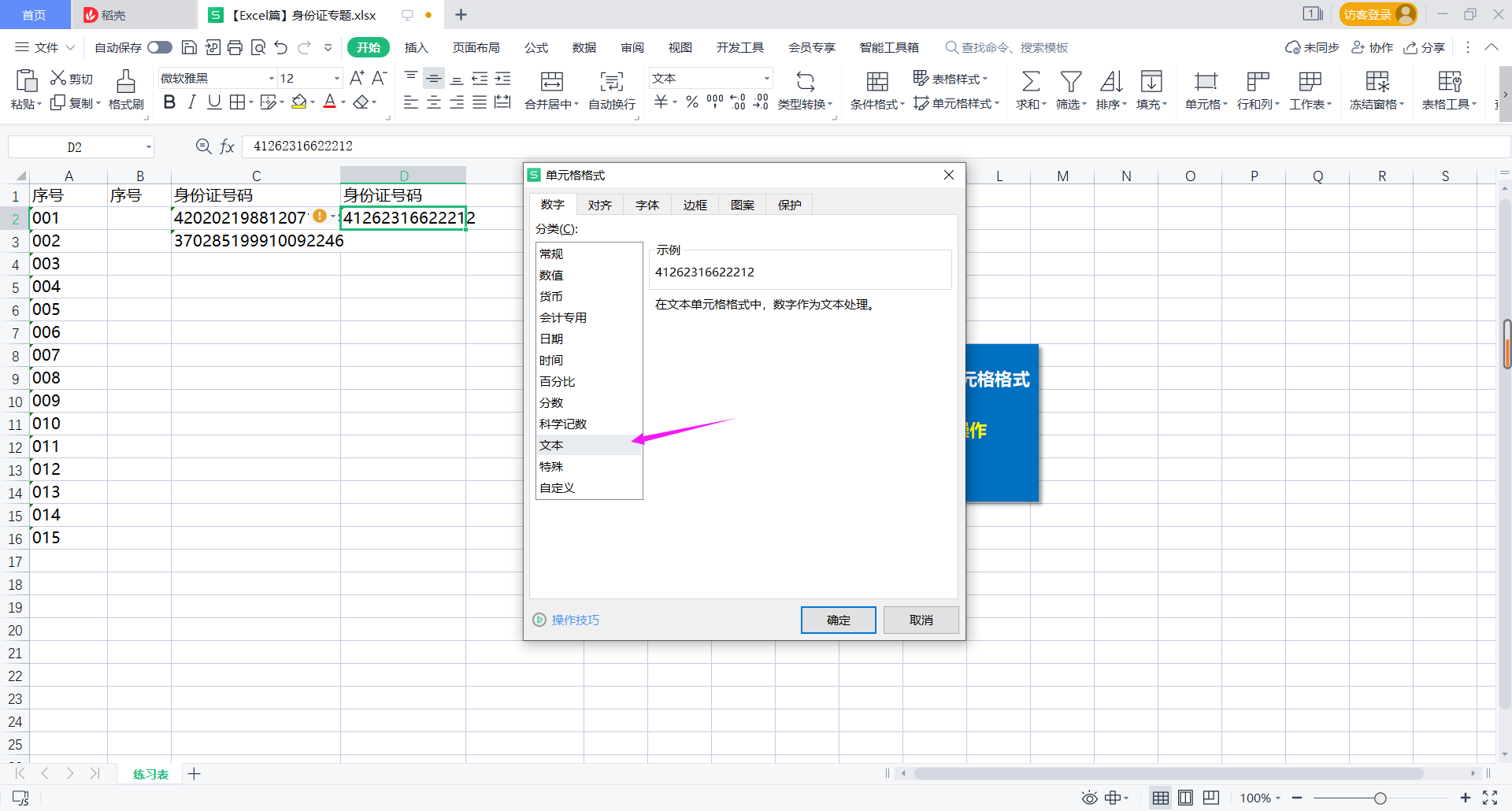Click the 剪切 cut icon
The height and width of the screenshot is (811, 1512).
58,78
